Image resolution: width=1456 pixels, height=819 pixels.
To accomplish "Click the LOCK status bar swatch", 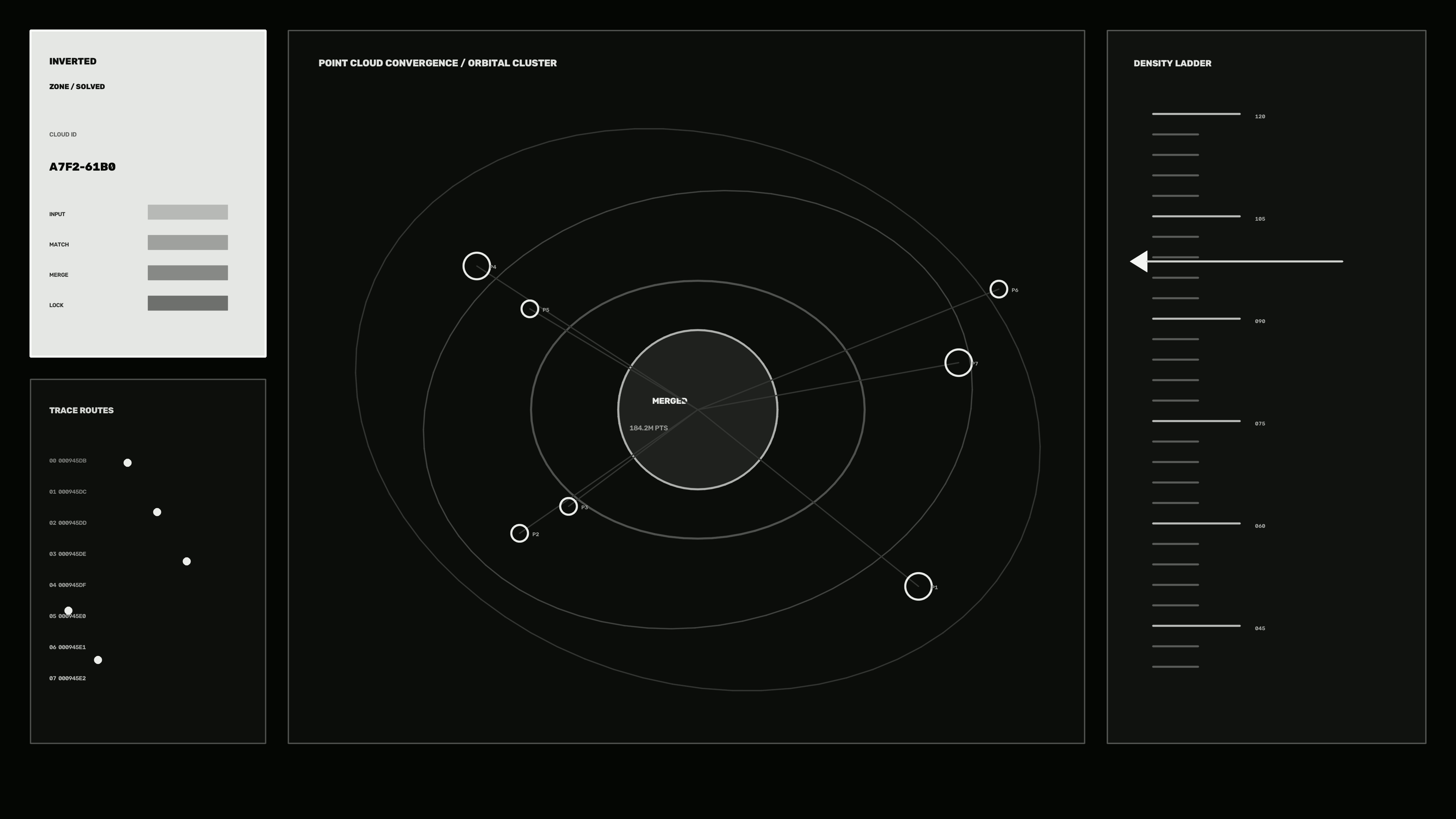I will click(x=188, y=303).
